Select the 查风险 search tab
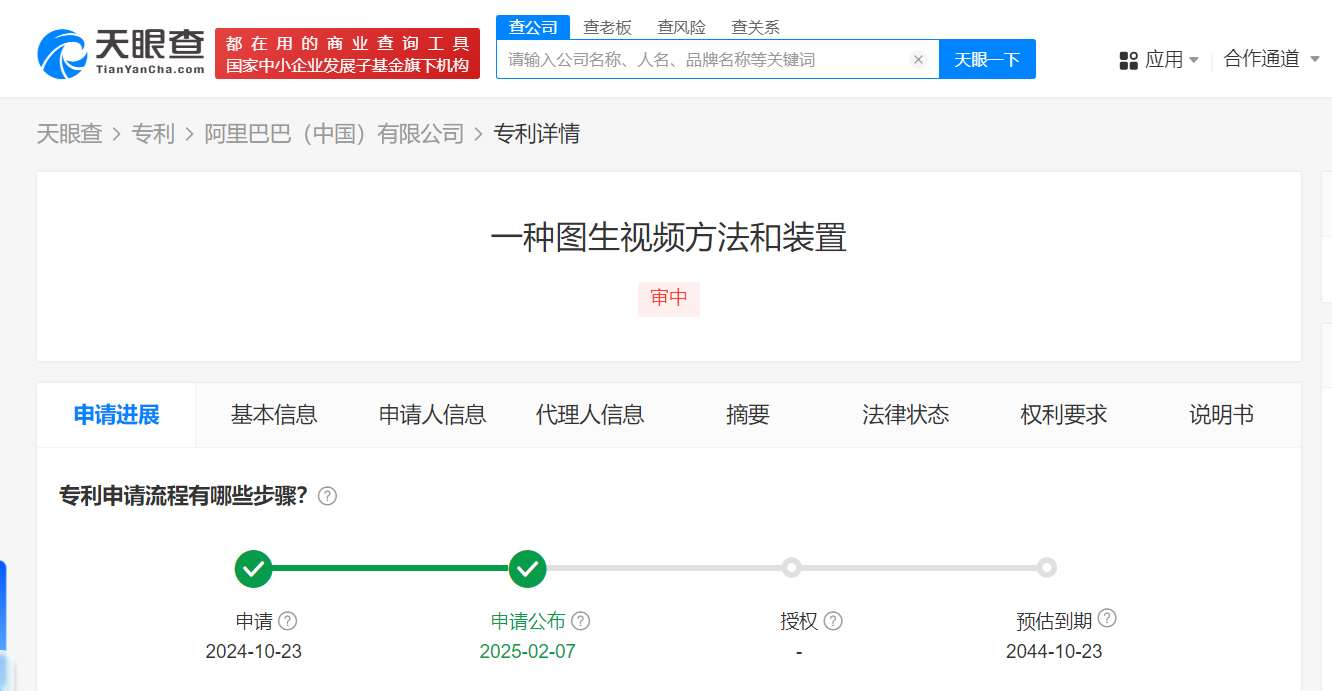The image size is (1332, 691). 681,27
